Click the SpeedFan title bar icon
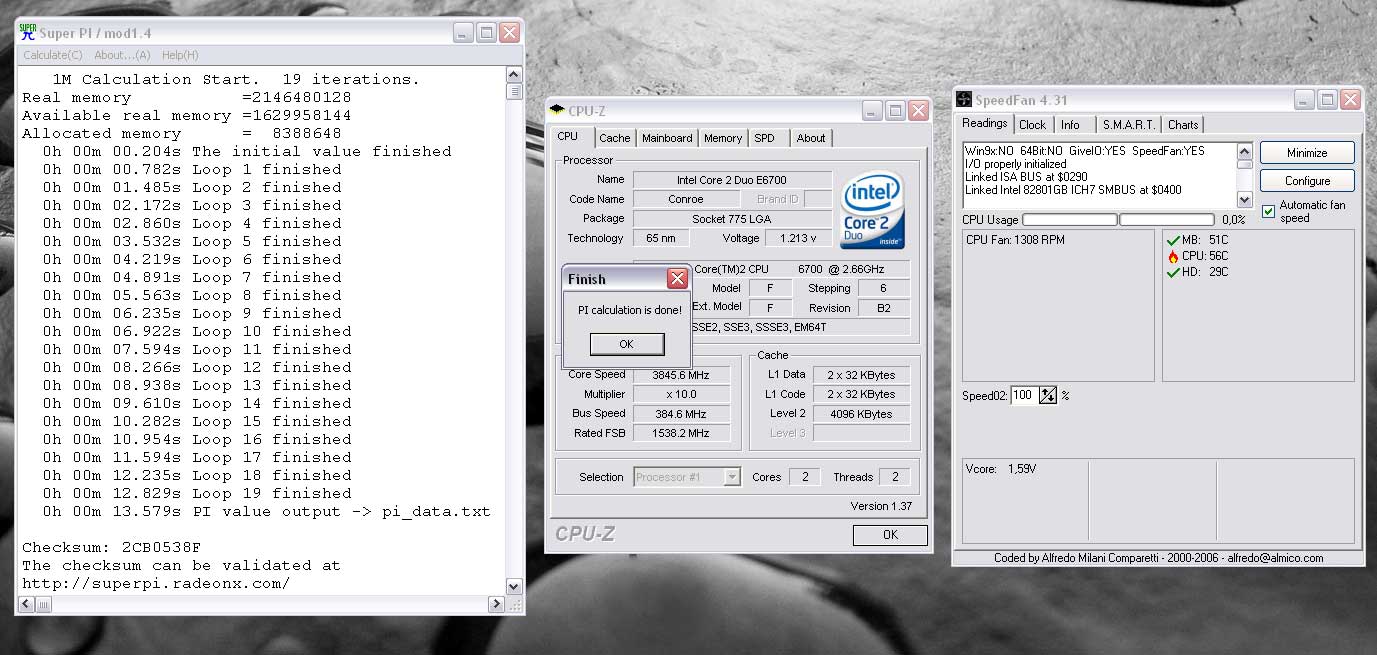The image size is (1377, 655). 964,100
